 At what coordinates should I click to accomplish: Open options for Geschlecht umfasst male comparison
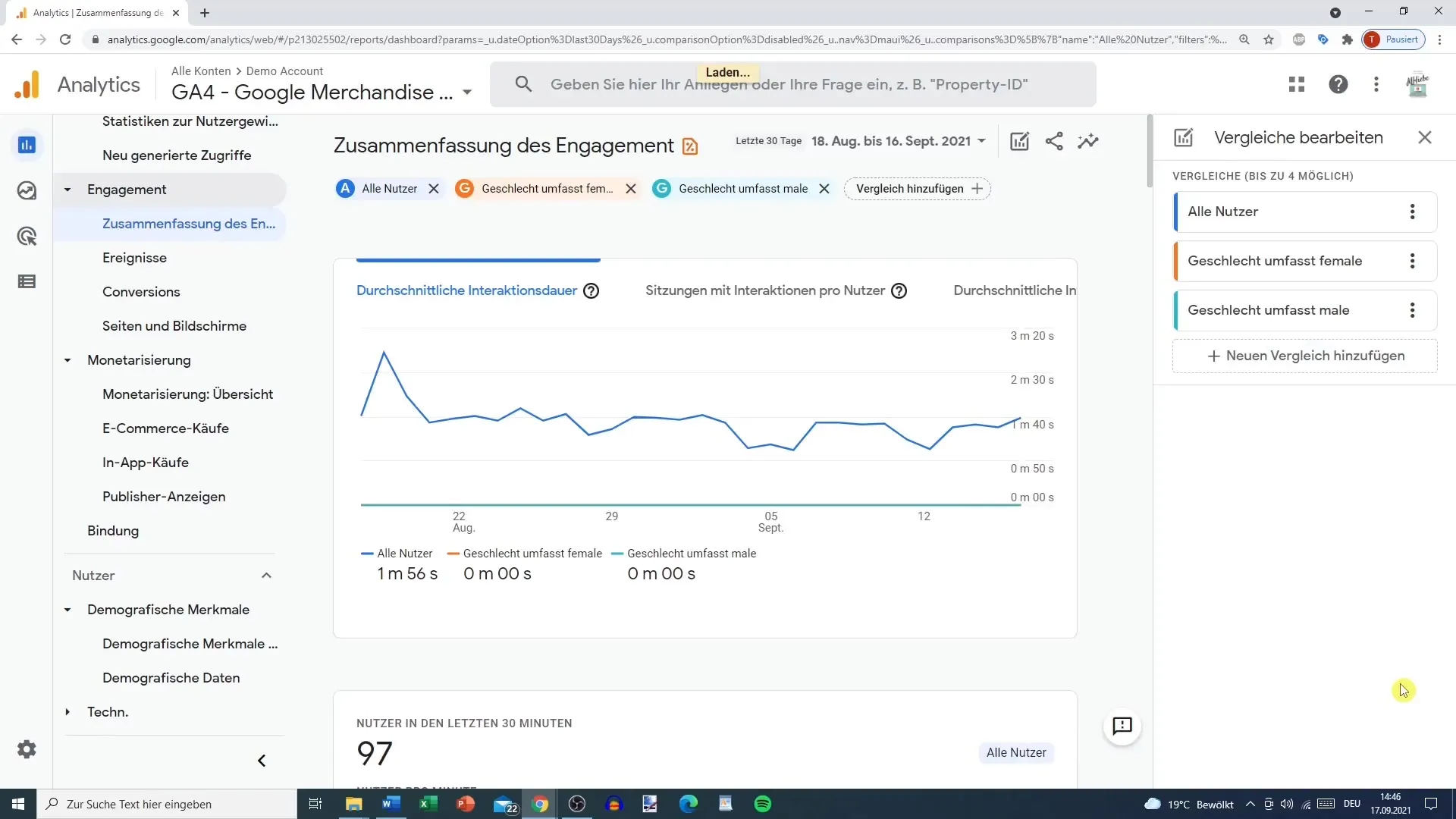point(1412,310)
